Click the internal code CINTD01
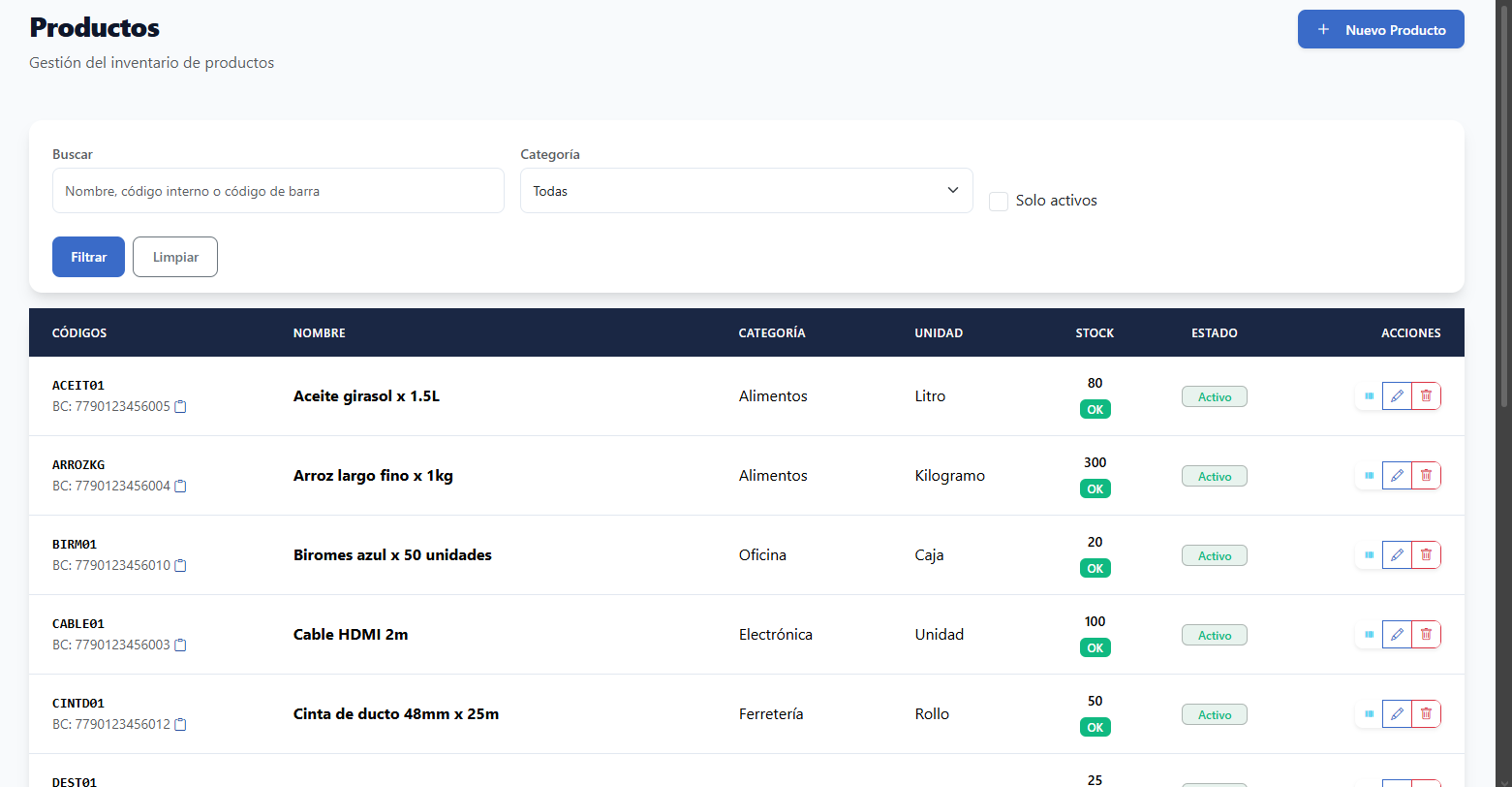The width and height of the screenshot is (1512, 787). [x=78, y=704]
